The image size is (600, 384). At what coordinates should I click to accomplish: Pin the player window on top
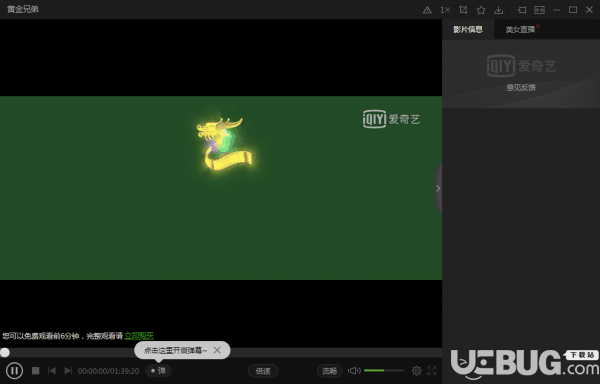[522, 10]
